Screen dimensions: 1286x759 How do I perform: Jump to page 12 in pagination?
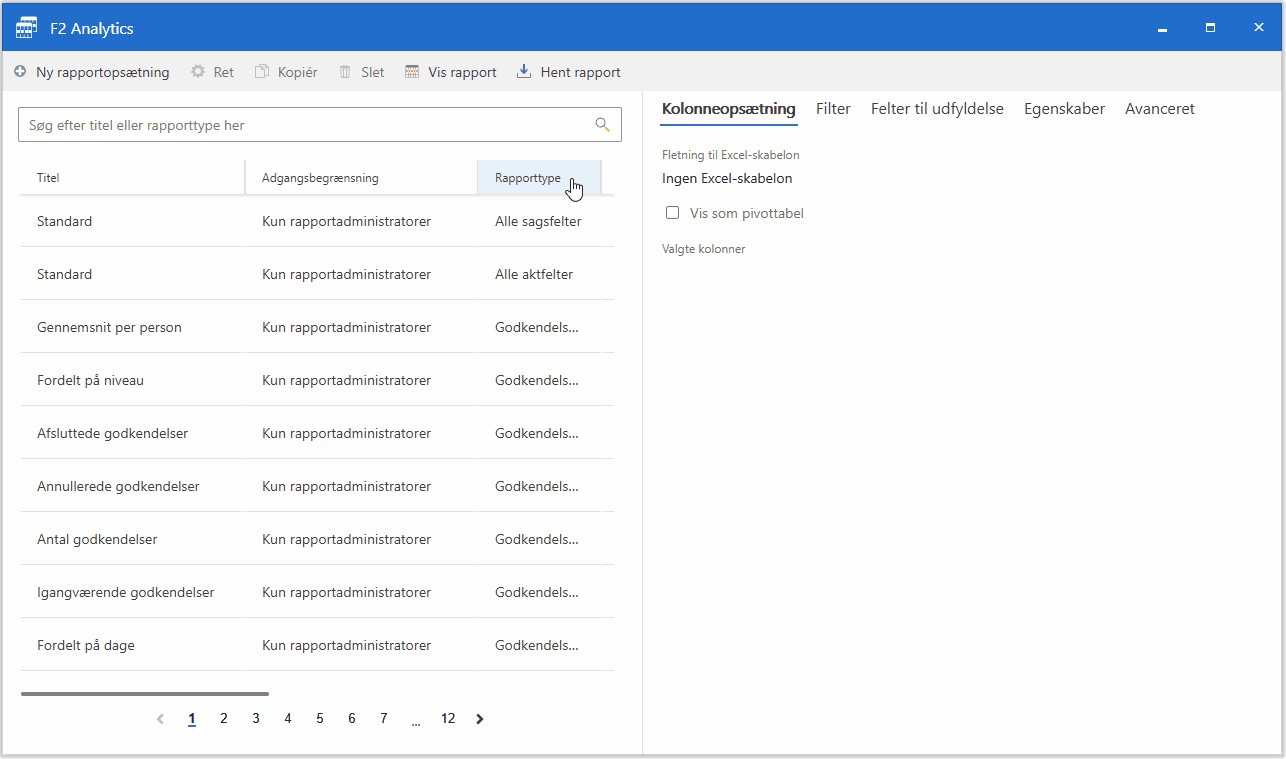click(x=448, y=719)
